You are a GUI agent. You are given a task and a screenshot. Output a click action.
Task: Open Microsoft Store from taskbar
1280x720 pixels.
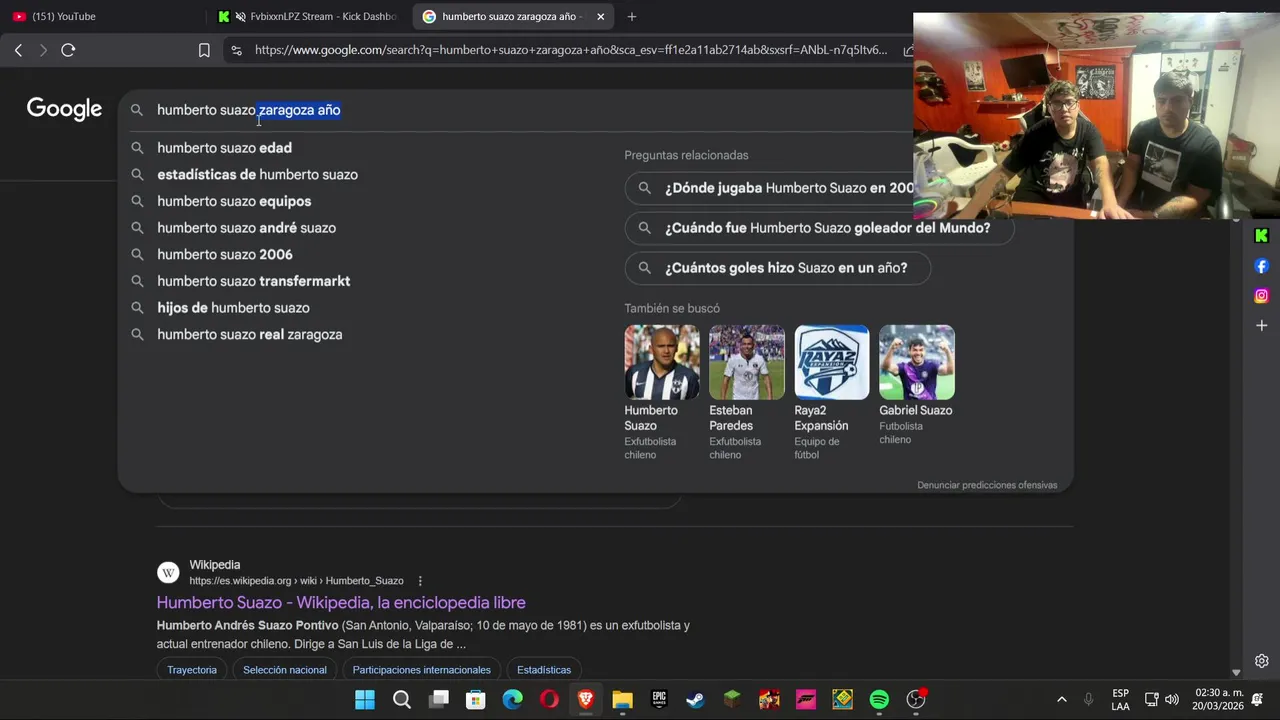[x=475, y=699]
